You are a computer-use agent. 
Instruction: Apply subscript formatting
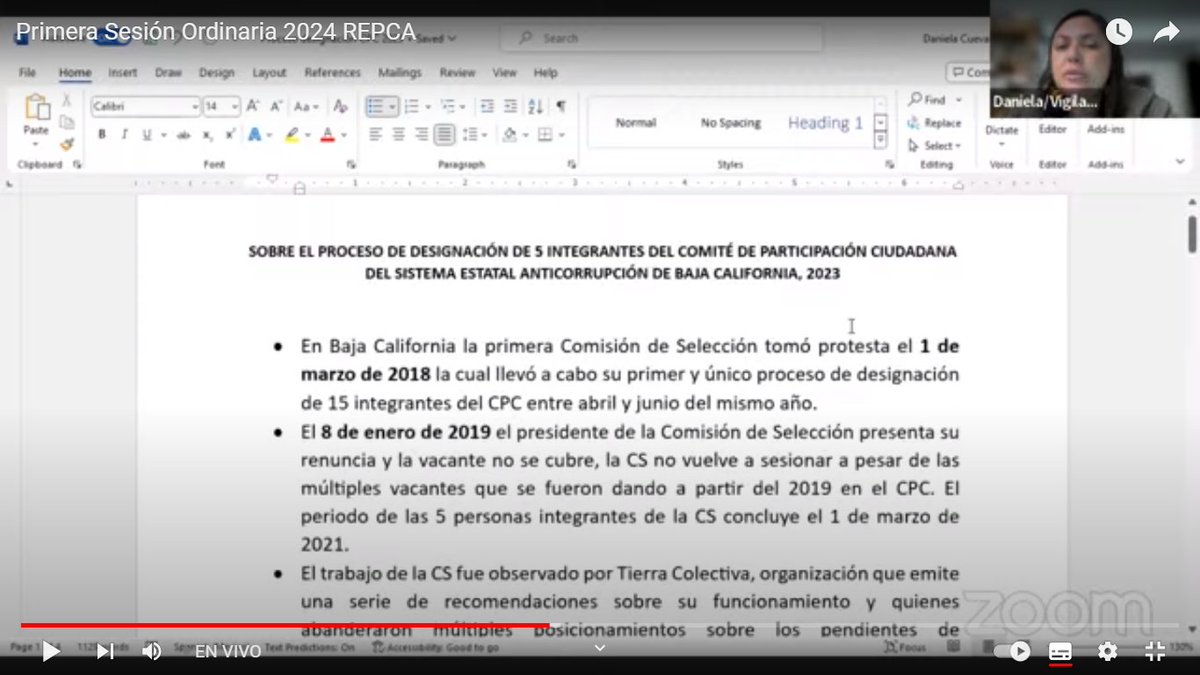tap(207, 135)
